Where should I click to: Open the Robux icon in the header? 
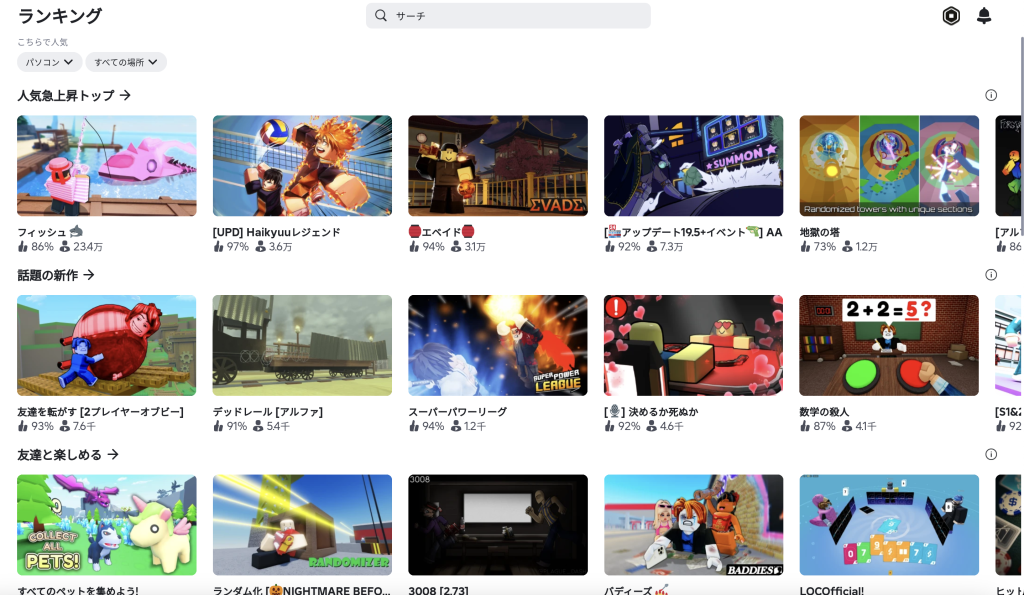pyautogui.click(x=951, y=16)
